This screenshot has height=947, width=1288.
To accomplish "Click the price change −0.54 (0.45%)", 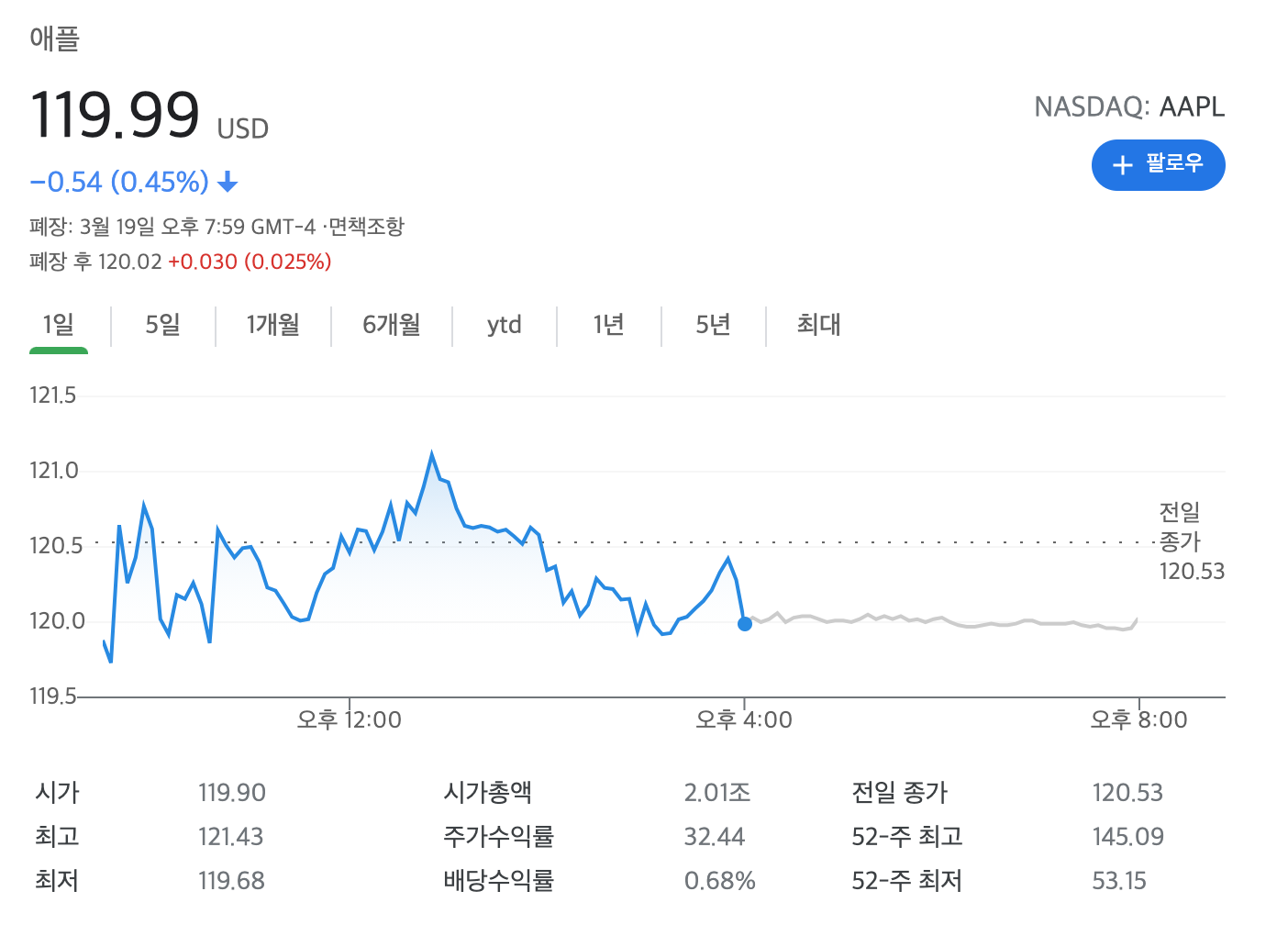I will [119, 182].
